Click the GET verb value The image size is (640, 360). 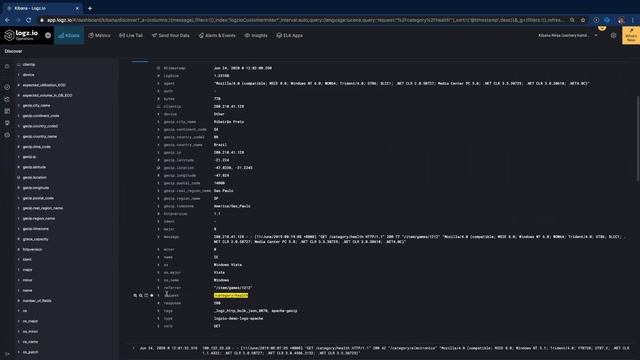click(217, 326)
